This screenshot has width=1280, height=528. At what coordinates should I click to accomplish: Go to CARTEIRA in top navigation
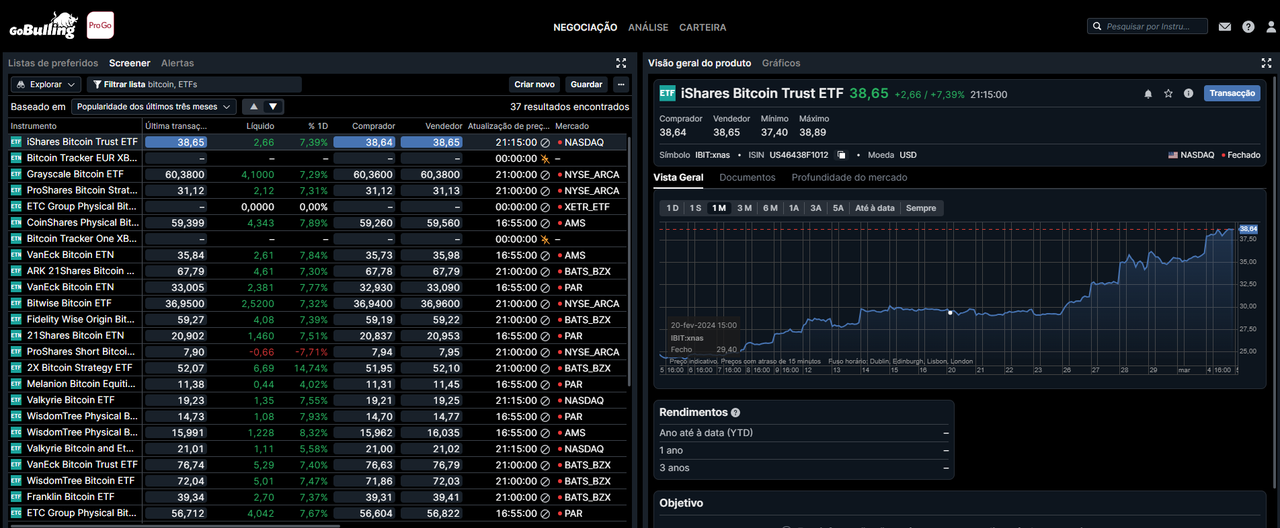point(703,27)
